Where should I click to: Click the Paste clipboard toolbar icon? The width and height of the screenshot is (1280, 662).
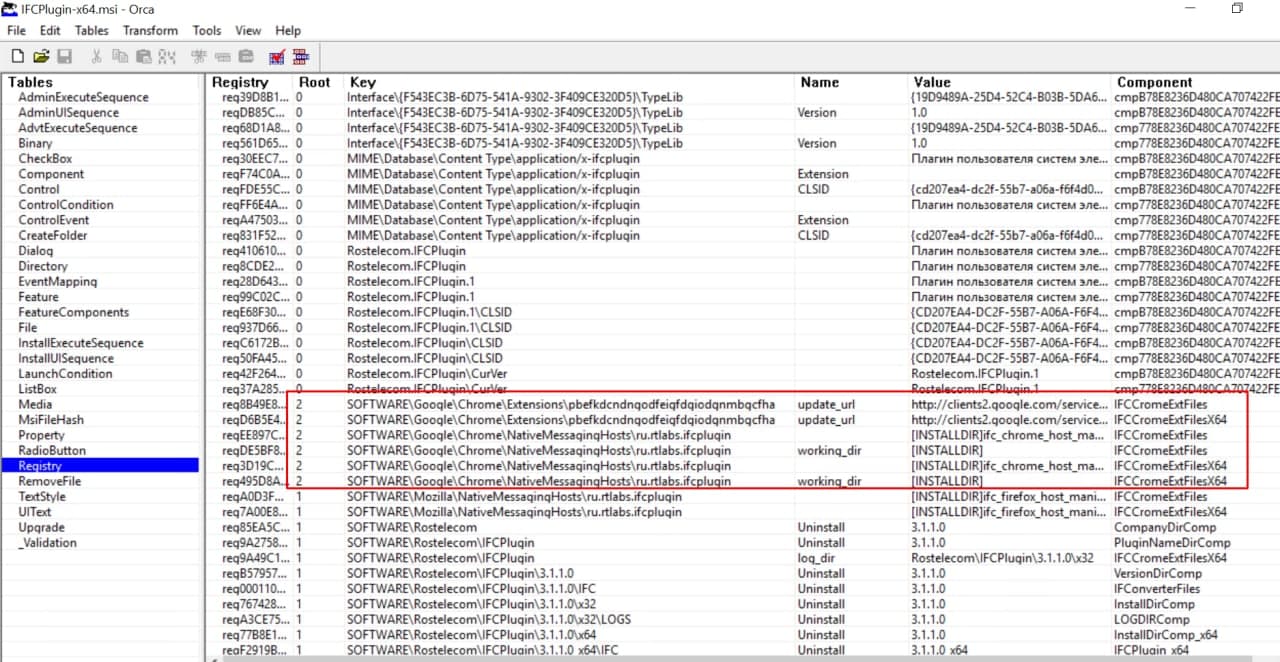pyautogui.click(x=143, y=57)
